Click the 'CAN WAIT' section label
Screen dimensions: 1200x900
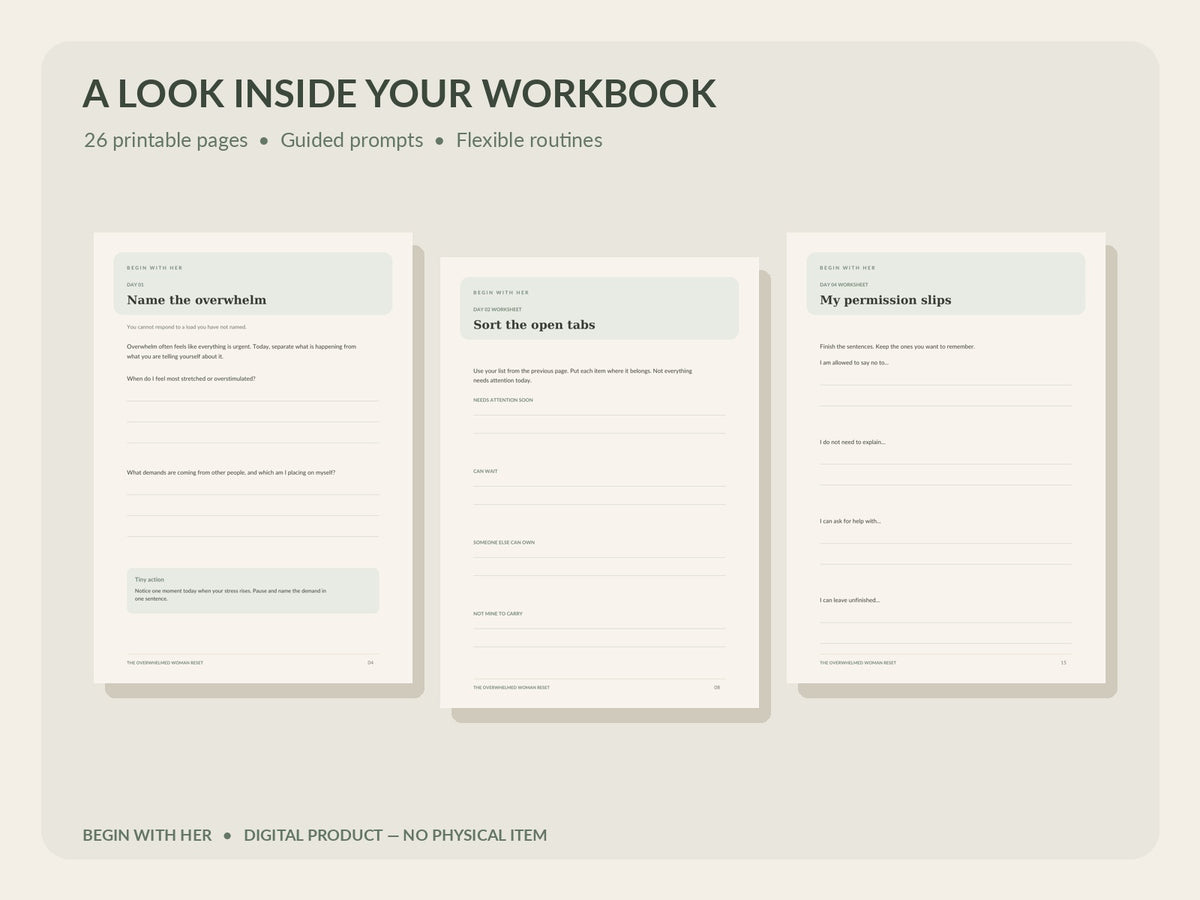click(x=485, y=471)
